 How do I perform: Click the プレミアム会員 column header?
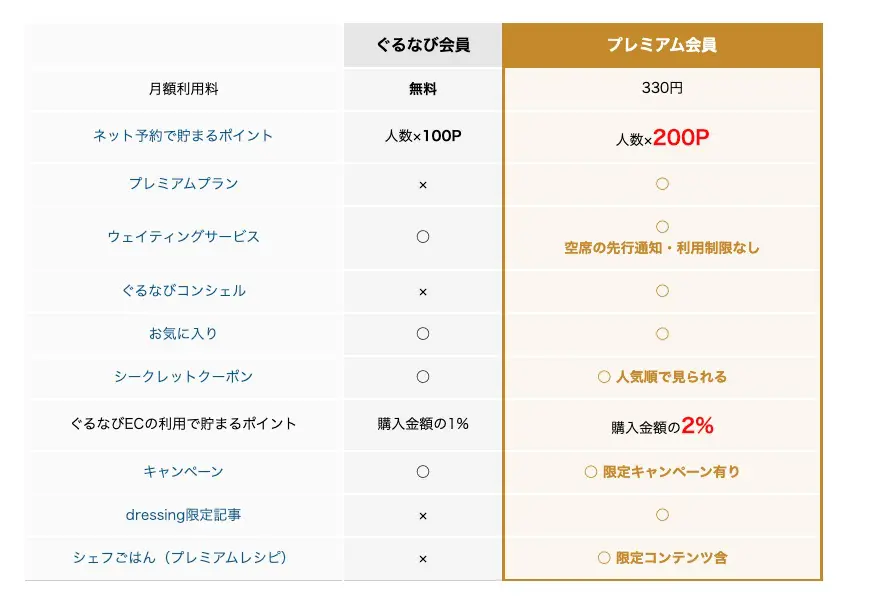tap(661, 46)
